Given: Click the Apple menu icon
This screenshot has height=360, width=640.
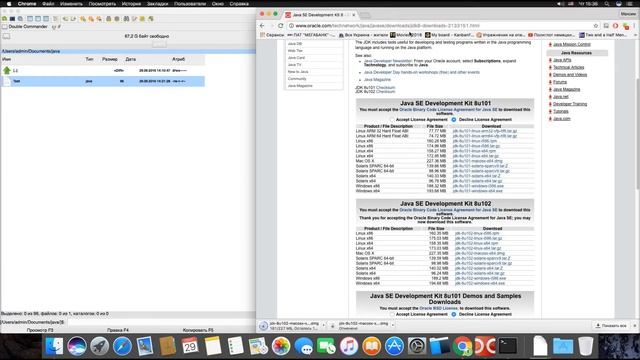Looking at the screenshot, I should point(9,4).
